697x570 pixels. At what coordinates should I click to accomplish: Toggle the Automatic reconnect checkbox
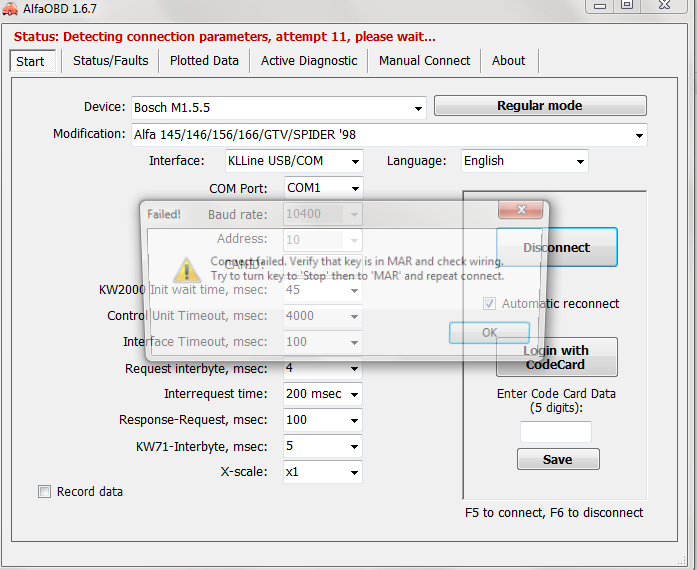click(x=490, y=304)
